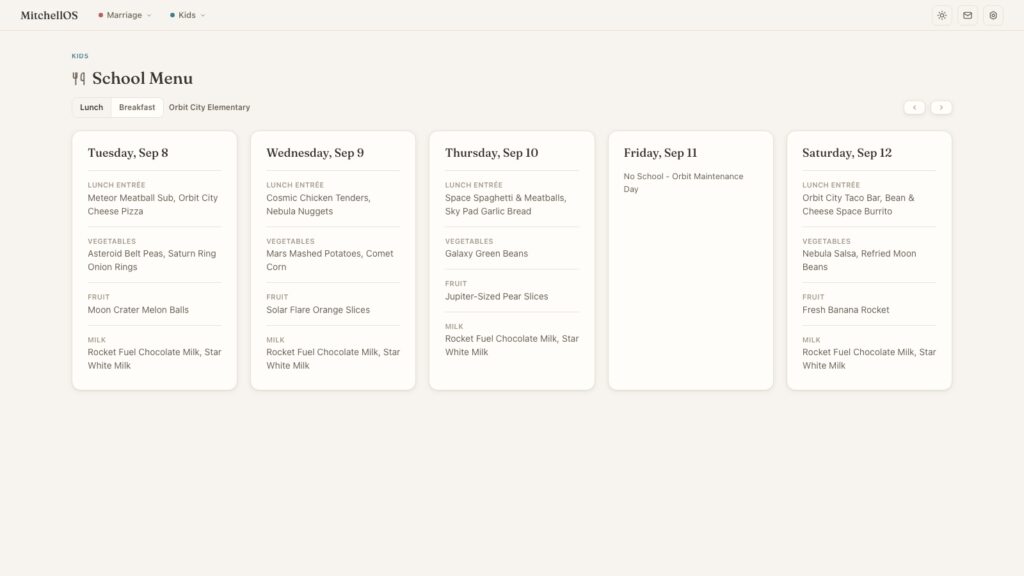The width and height of the screenshot is (1024, 576).
Task: Expand the Marriage dropdown menu
Action: pos(125,15)
